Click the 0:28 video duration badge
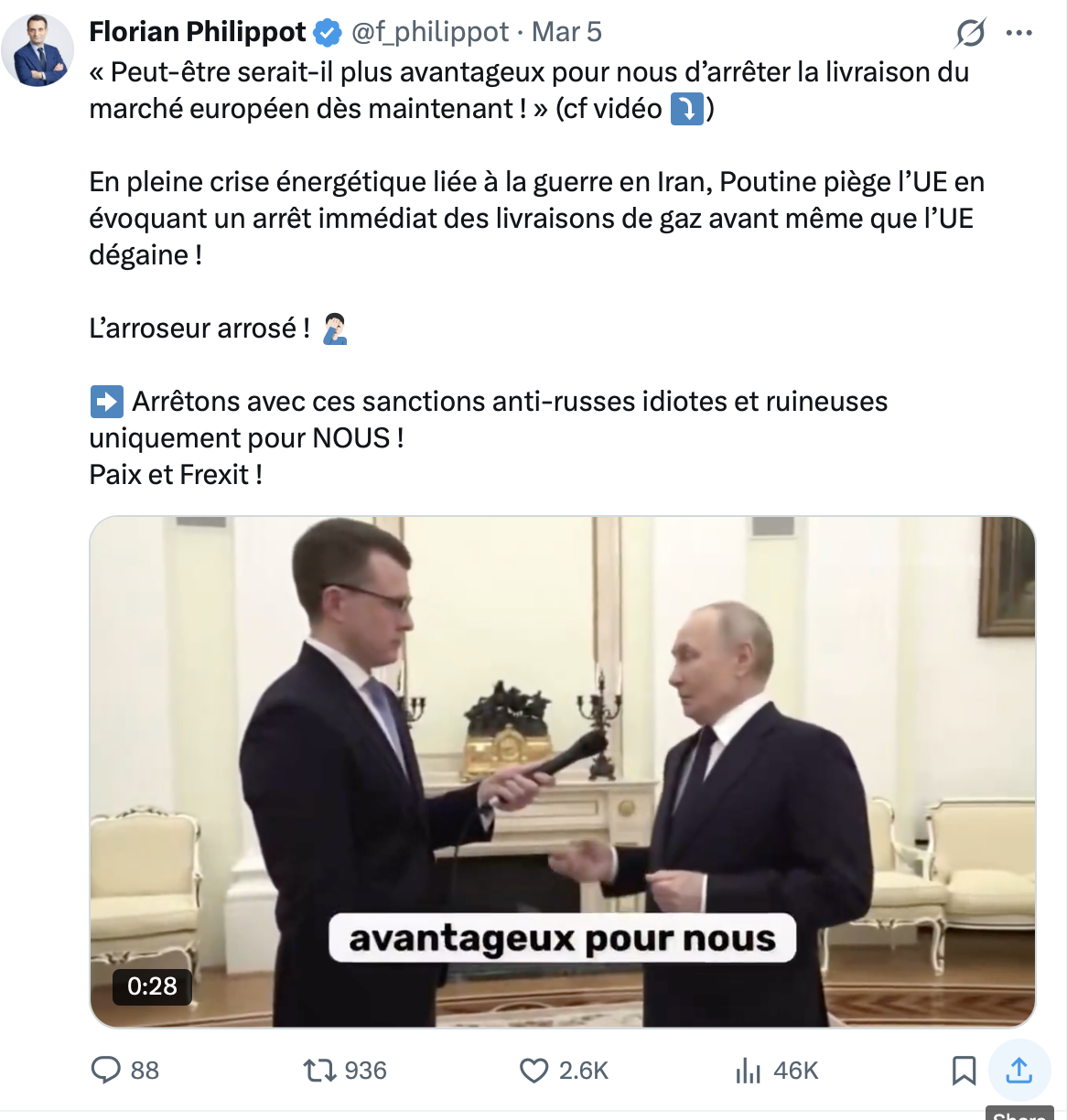This screenshot has height=1120, width=1067. click(152, 986)
